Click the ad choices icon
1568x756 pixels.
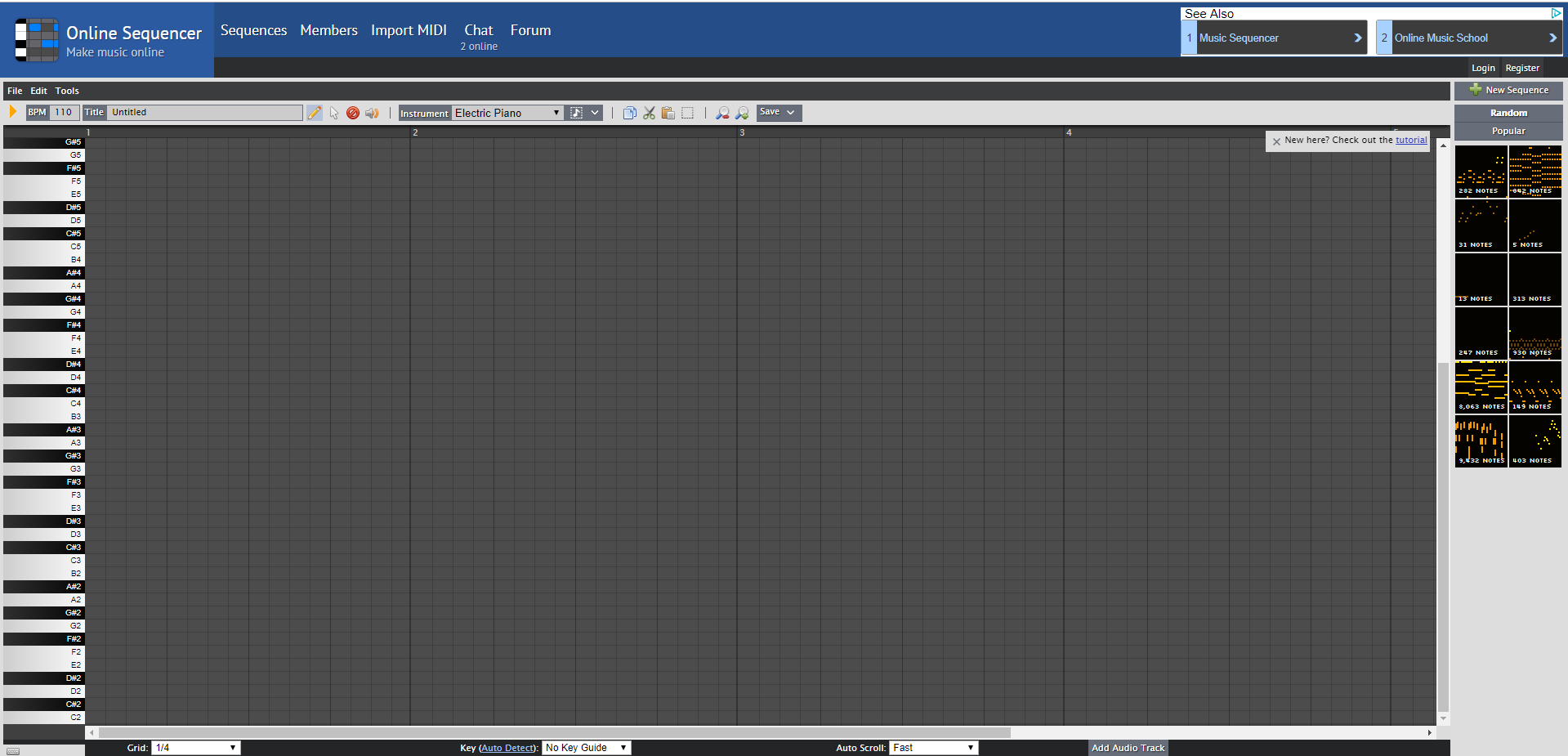[1557, 13]
